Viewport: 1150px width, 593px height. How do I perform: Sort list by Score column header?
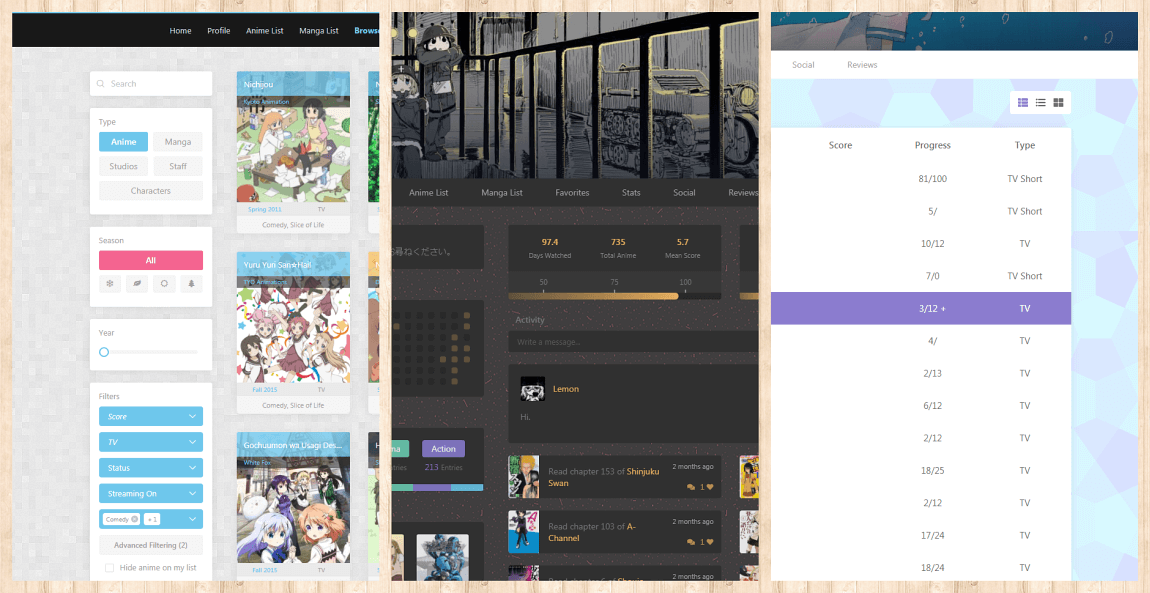tap(840, 145)
